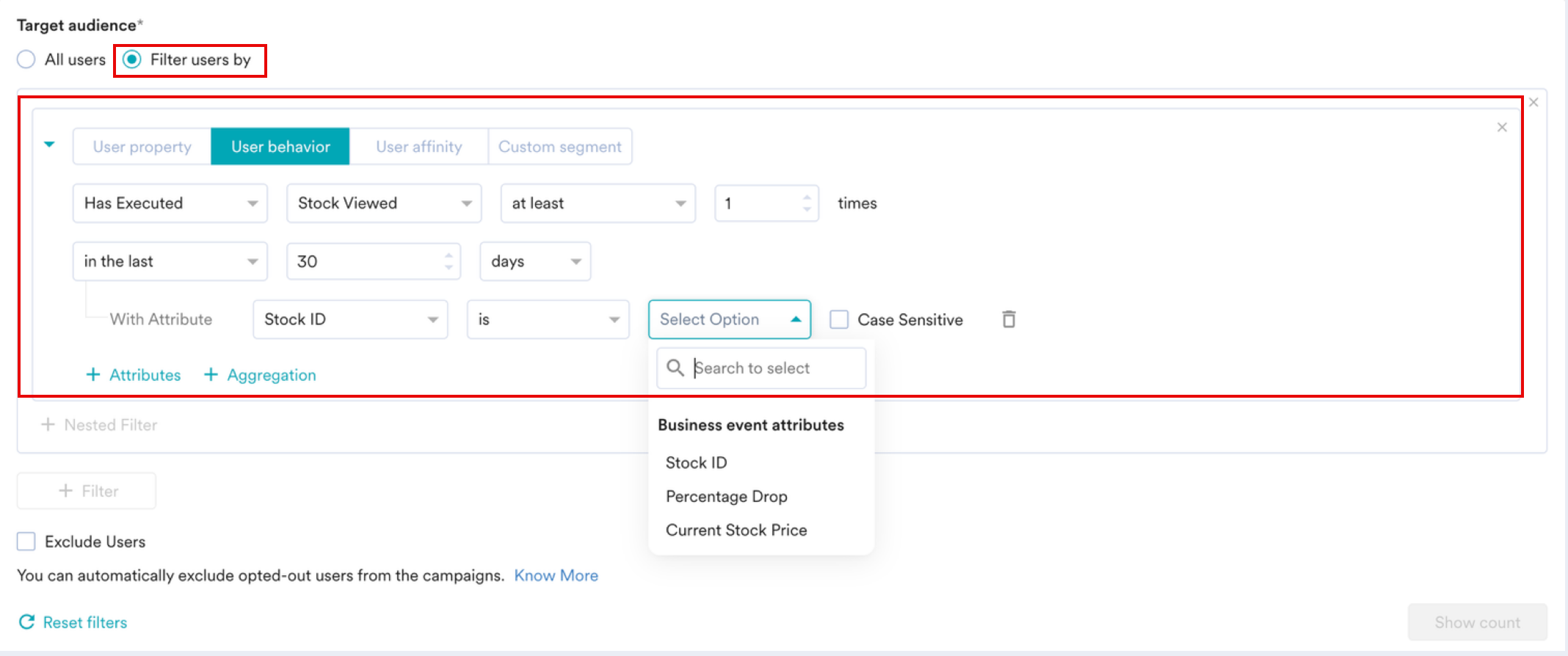Switch to the User property tab
The height and width of the screenshot is (656, 1568).
[142, 147]
